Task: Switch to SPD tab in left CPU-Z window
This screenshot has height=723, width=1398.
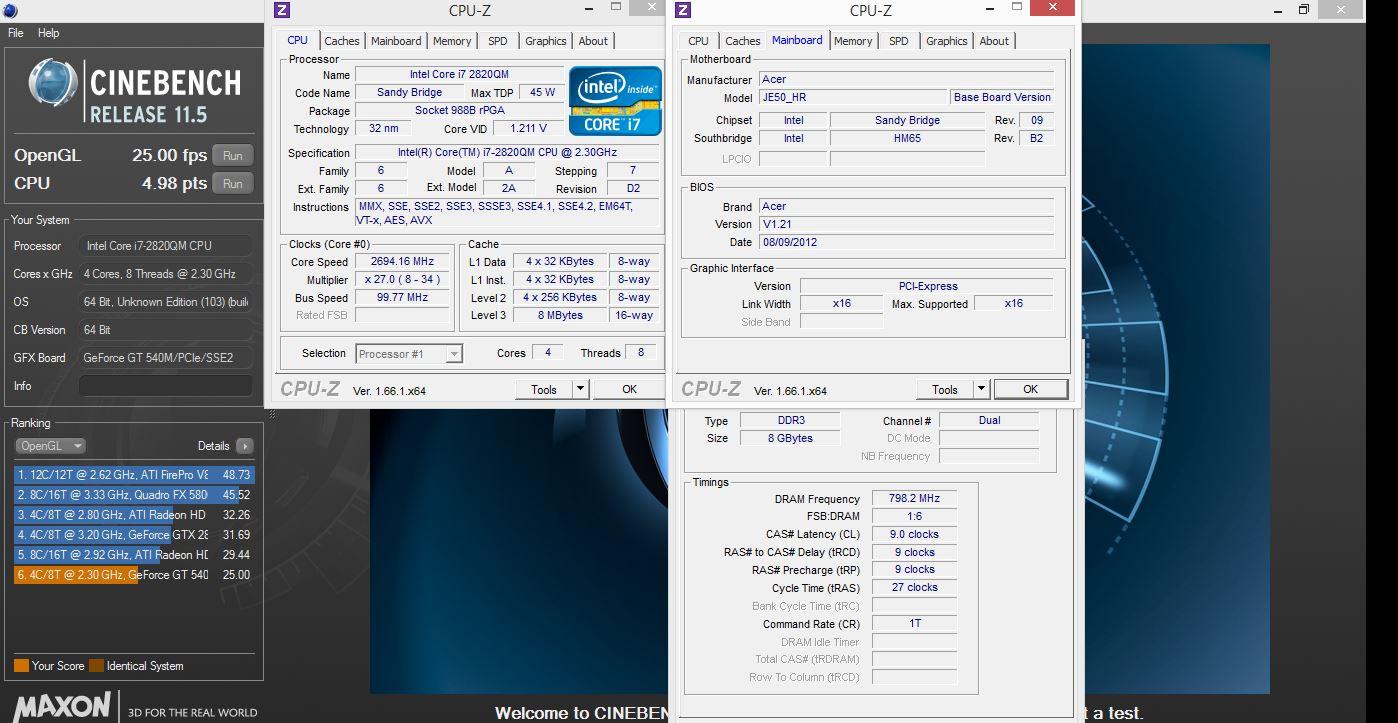Action: tap(498, 41)
